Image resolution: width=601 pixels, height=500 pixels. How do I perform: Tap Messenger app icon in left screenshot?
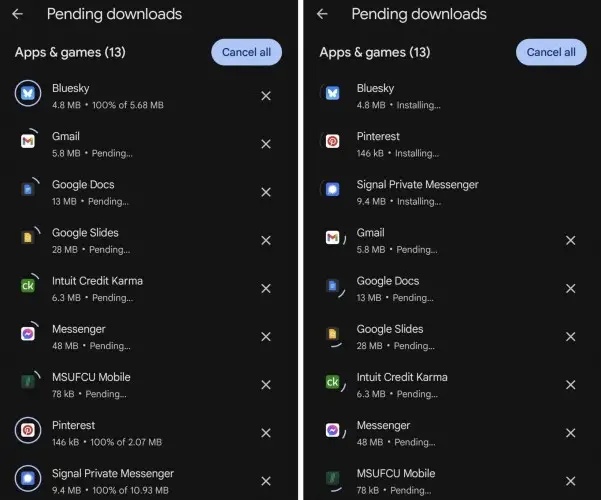point(28,334)
